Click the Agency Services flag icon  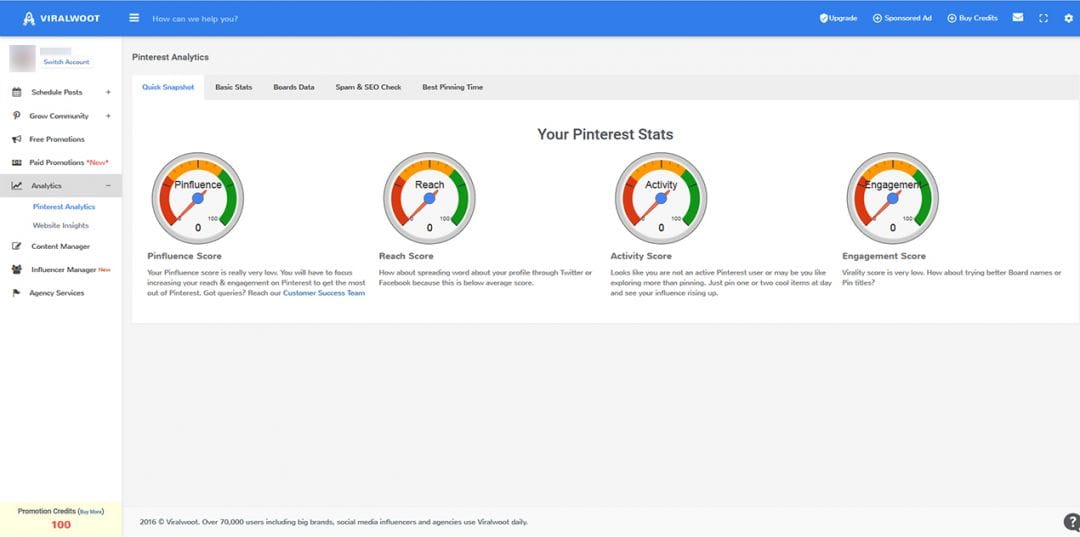coord(17,293)
